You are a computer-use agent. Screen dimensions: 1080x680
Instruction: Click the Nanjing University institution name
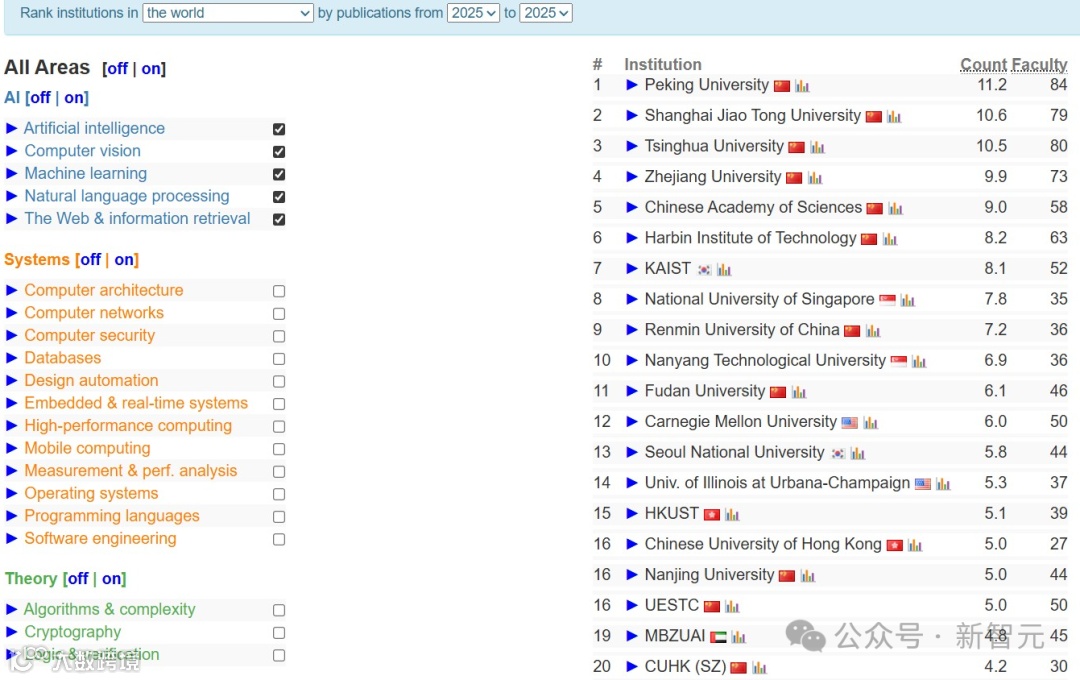[709, 575]
